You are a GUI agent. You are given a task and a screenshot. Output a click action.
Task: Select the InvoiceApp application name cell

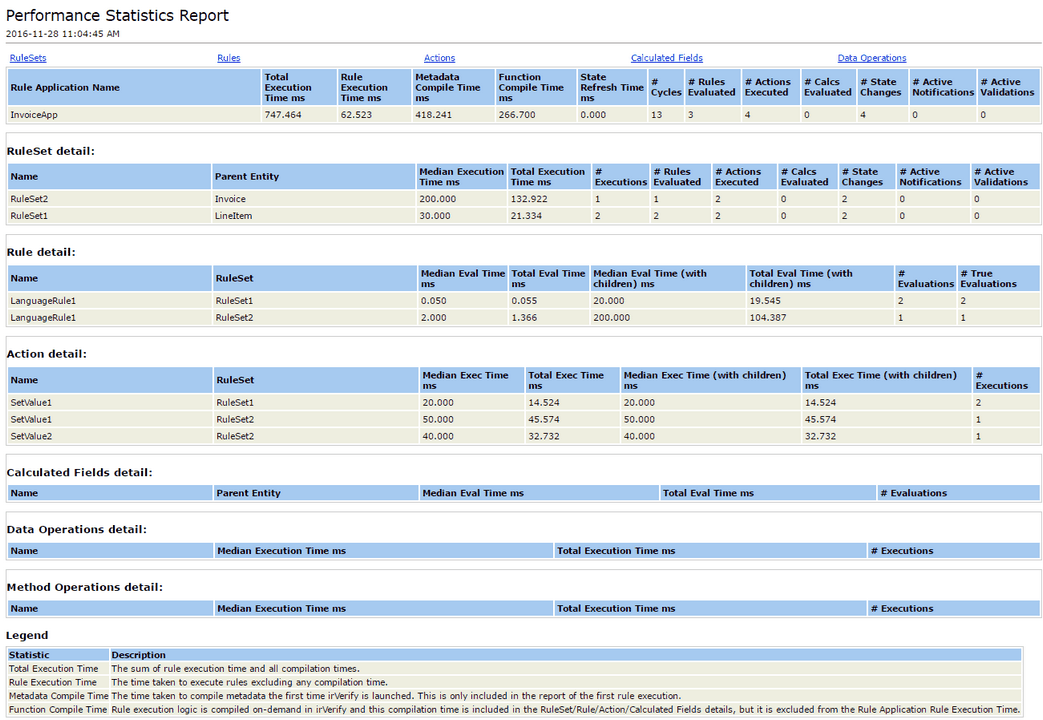(x=32, y=115)
